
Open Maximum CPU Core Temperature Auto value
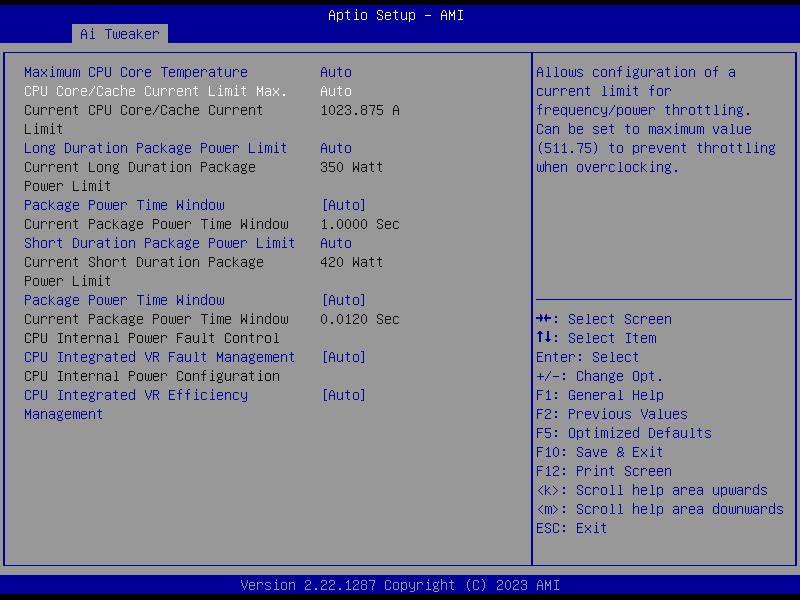click(336, 72)
